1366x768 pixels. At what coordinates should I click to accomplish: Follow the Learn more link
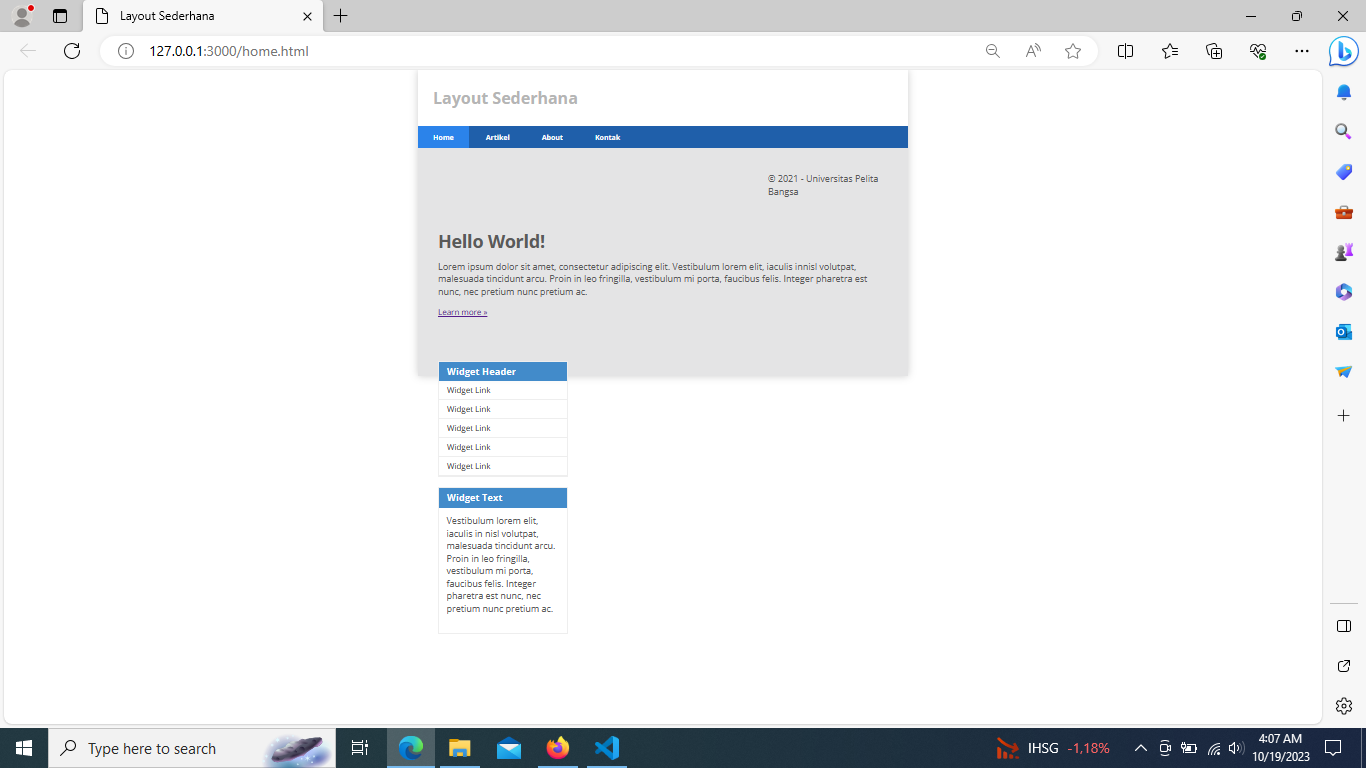pyautogui.click(x=461, y=311)
